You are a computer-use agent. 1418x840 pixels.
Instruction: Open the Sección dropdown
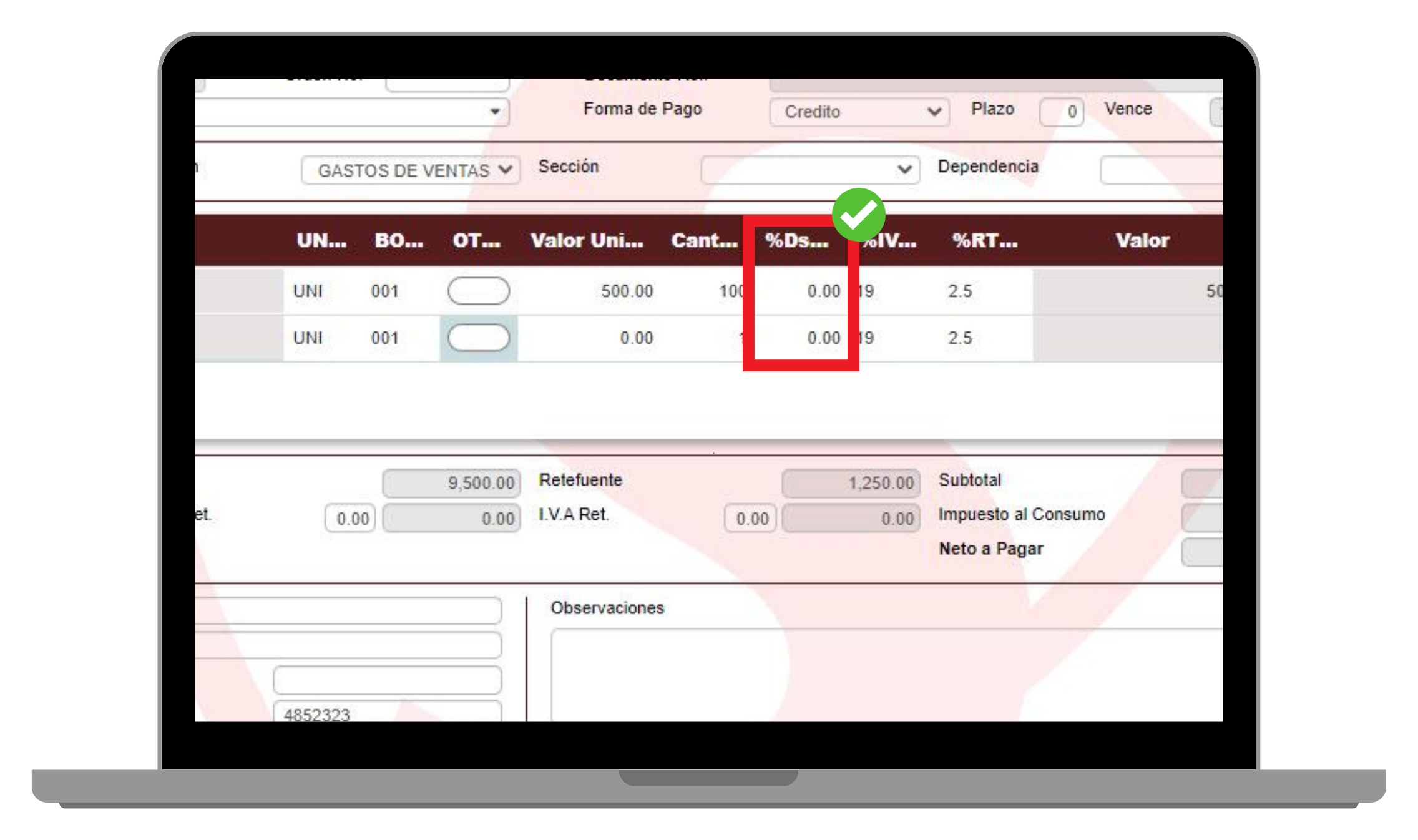809,170
